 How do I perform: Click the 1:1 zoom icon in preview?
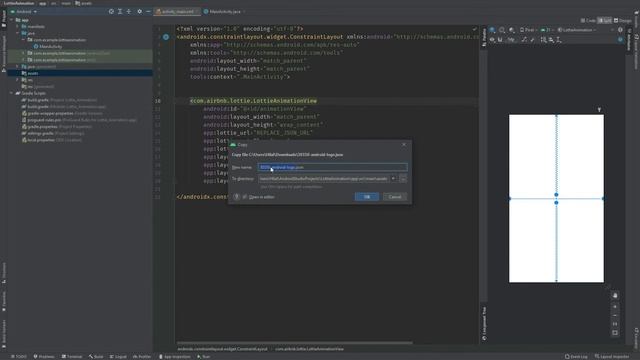click(615, 324)
